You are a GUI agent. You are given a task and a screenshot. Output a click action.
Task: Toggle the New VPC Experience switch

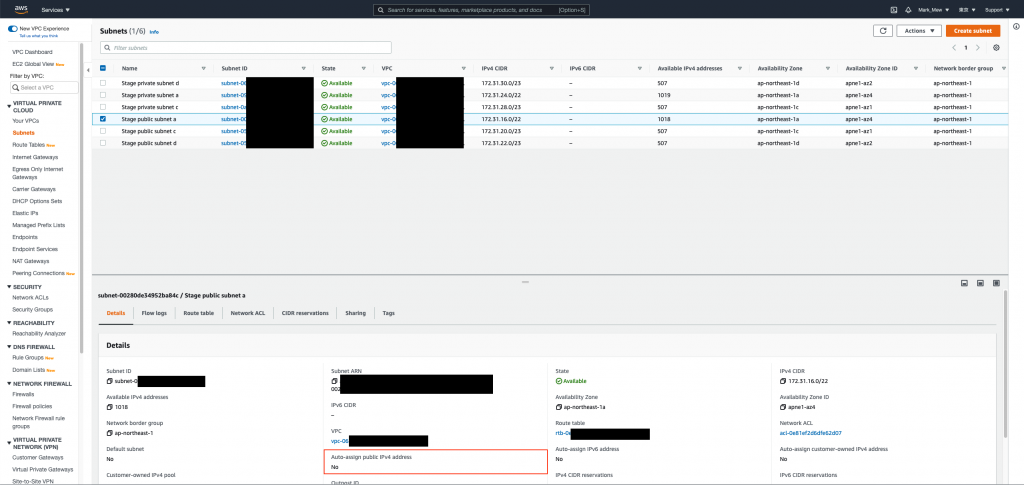[12, 29]
